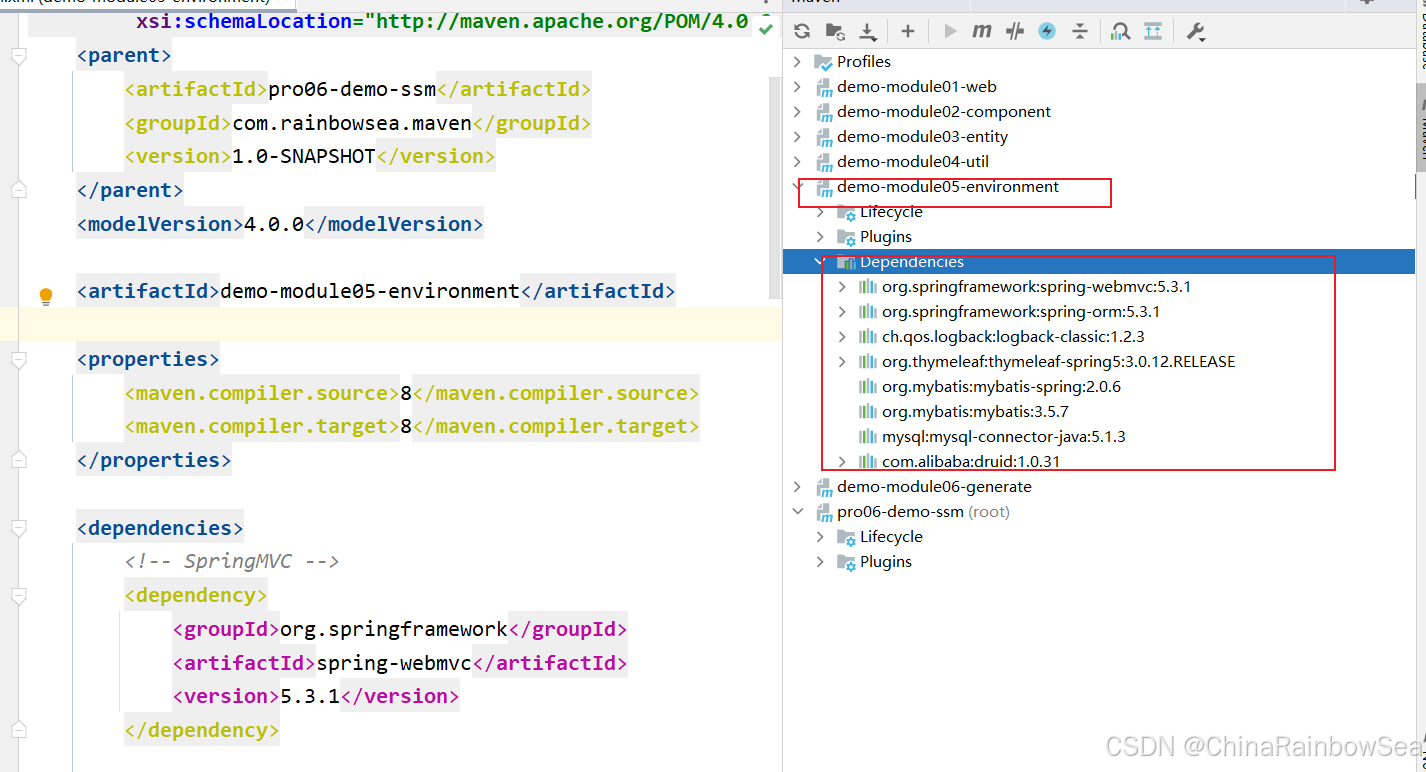Toggle skip tests mode lightning icon

1047,31
